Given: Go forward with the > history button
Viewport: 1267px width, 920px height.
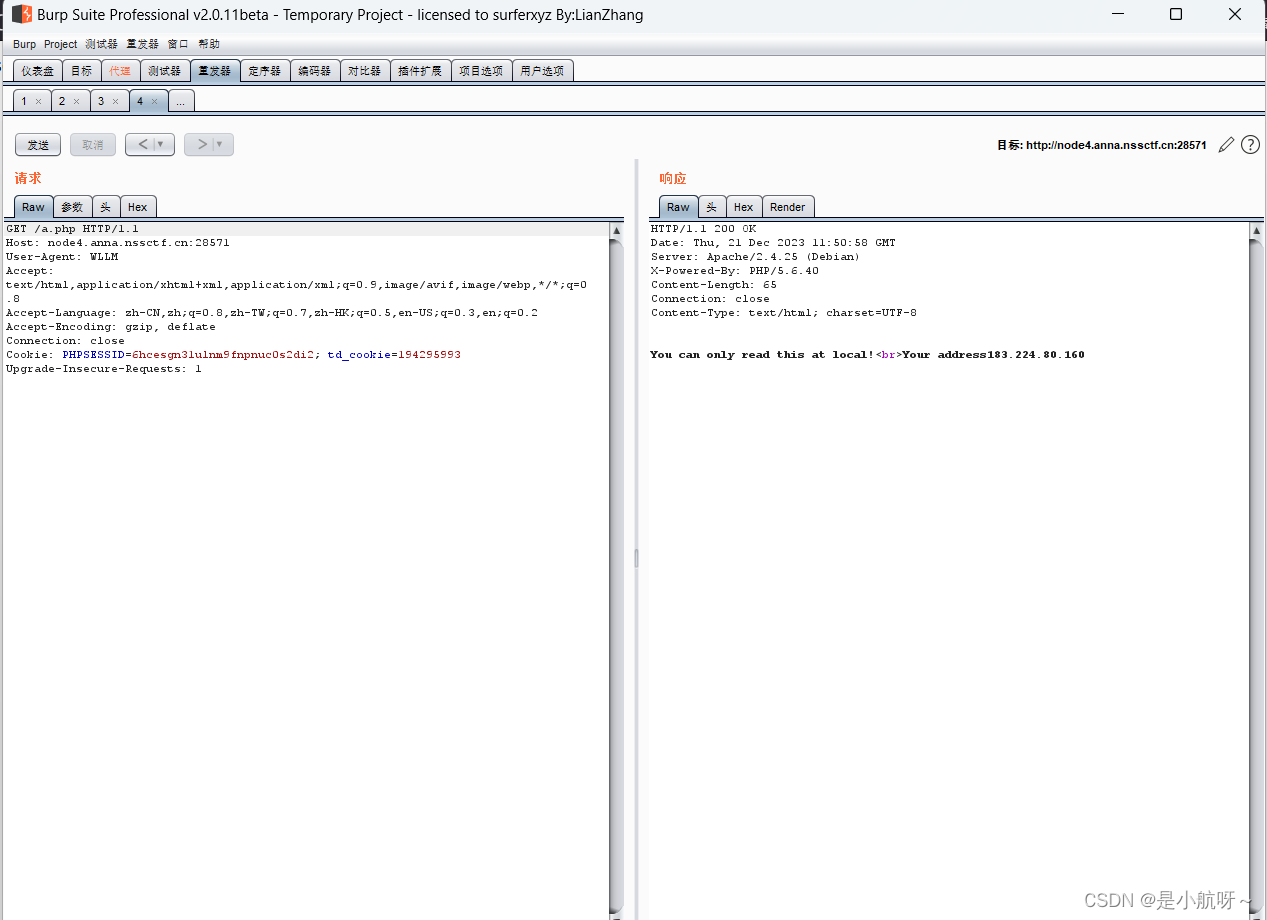Looking at the screenshot, I should click(202, 144).
